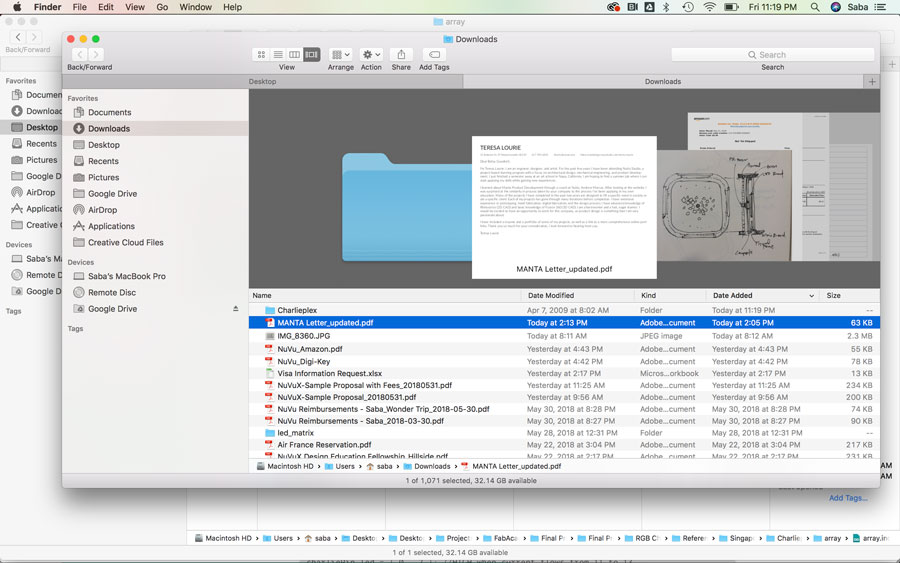
Task: Open the Go menu
Action: click(x=162, y=7)
